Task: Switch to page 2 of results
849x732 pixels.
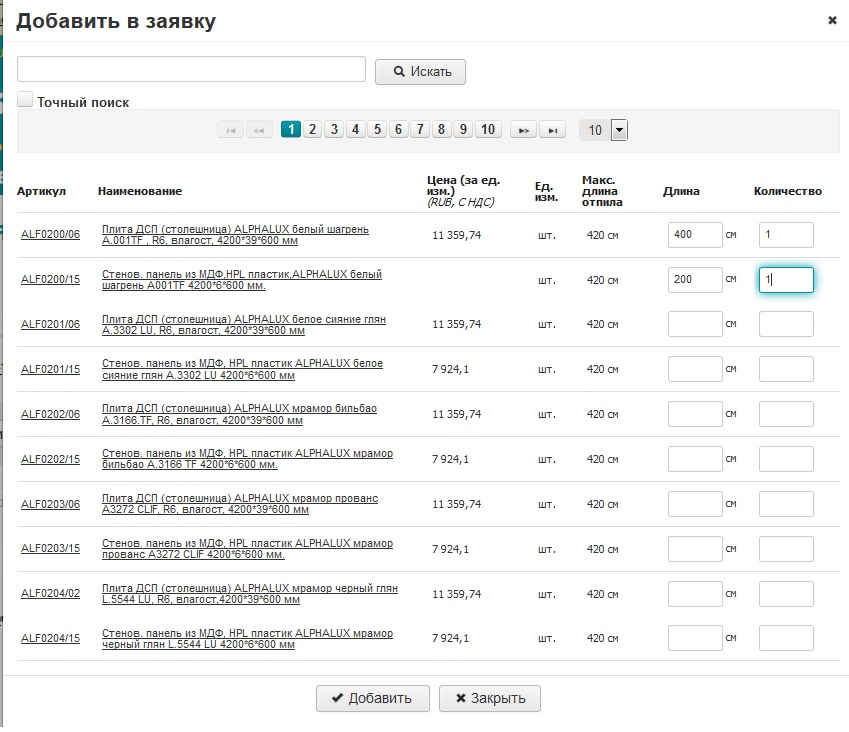Action: coord(312,129)
